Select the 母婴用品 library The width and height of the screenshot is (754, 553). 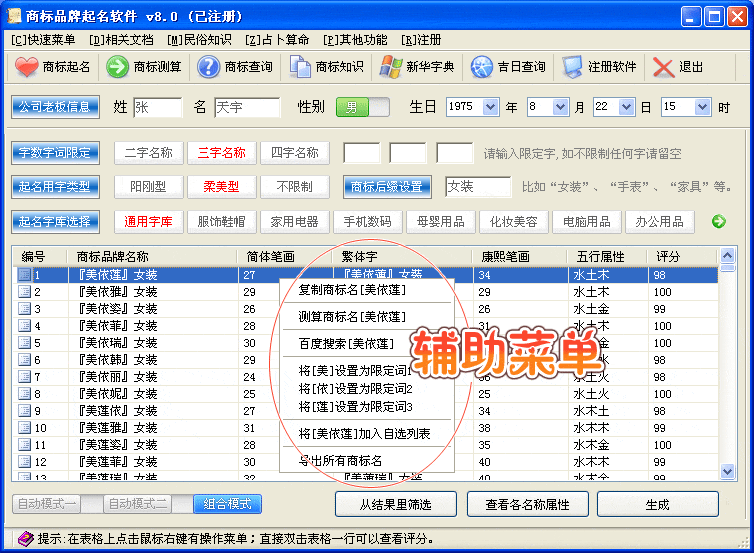pyautogui.click(x=441, y=222)
